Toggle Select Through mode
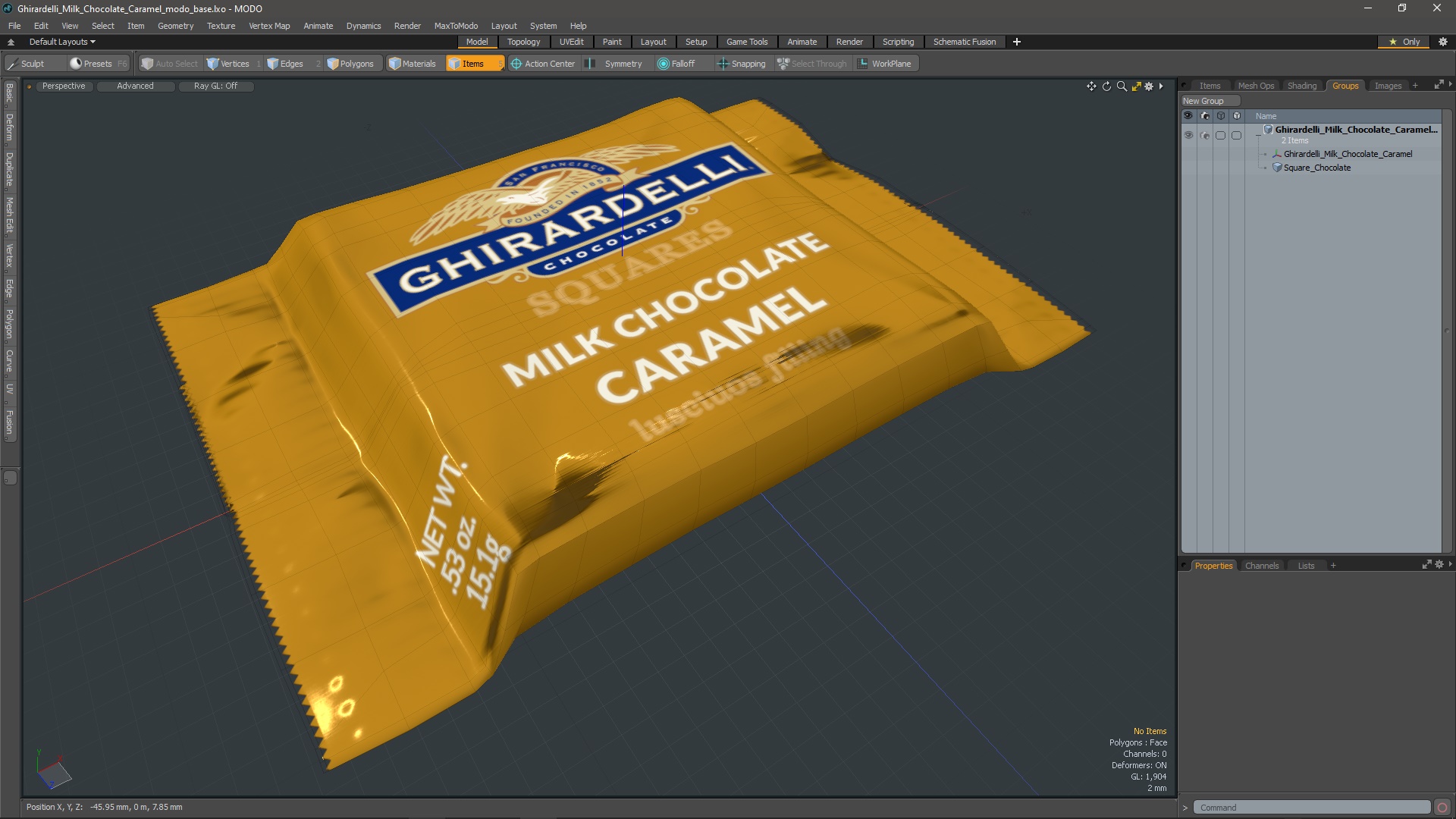The image size is (1456, 819). [812, 64]
